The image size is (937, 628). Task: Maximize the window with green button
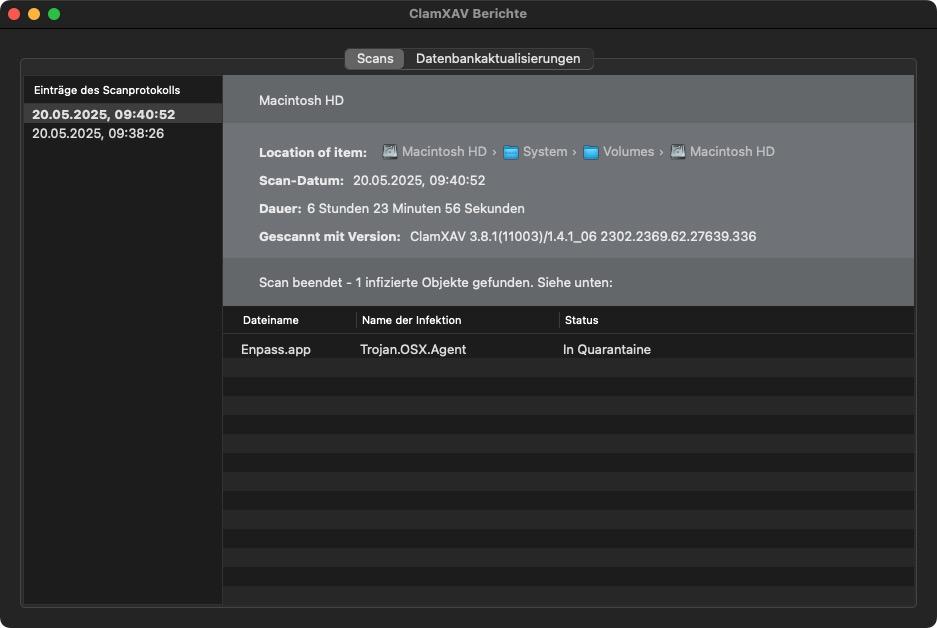click(x=54, y=14)
